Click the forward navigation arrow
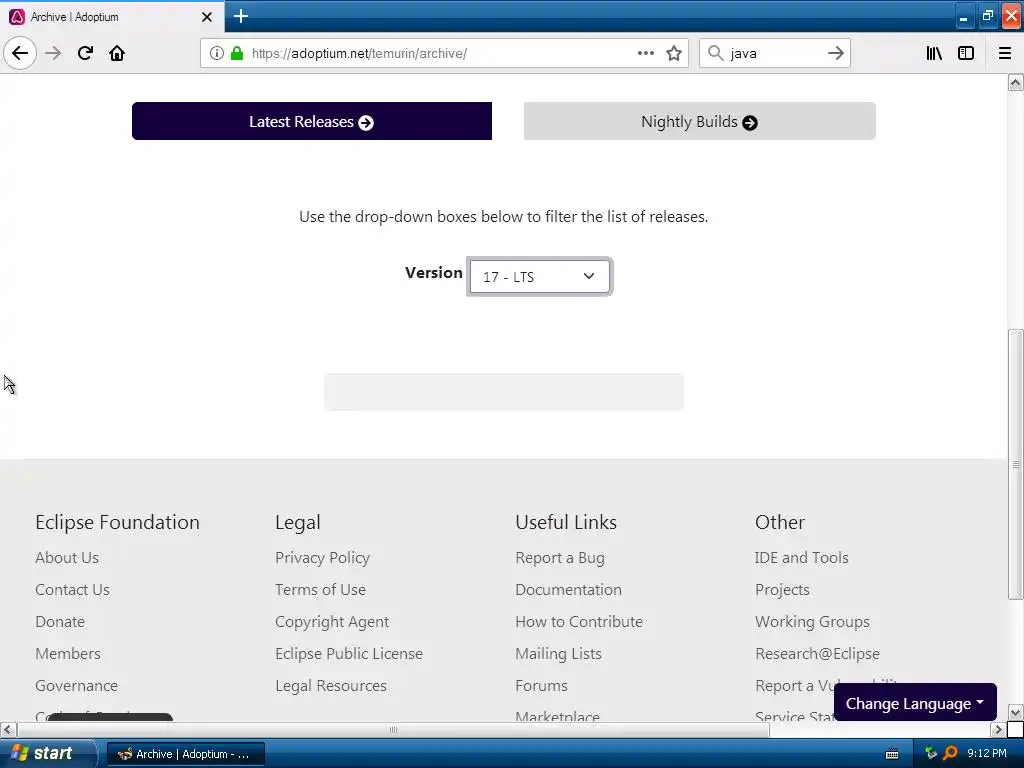1024x768 pixels. (x=53, y=53)
